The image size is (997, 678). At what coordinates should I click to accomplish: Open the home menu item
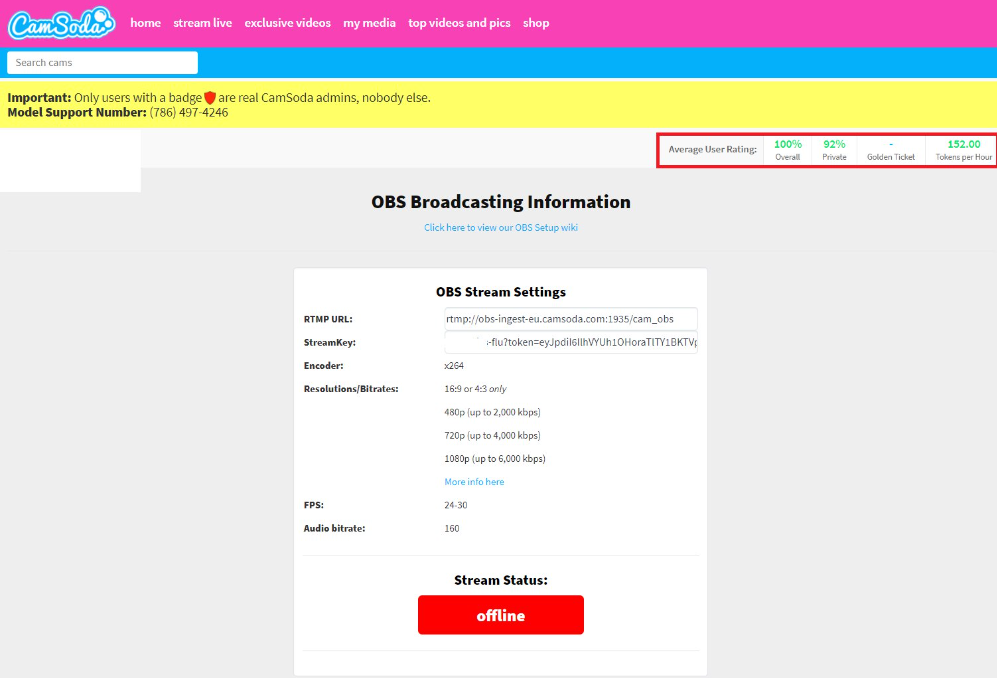[x=146, y=23]
